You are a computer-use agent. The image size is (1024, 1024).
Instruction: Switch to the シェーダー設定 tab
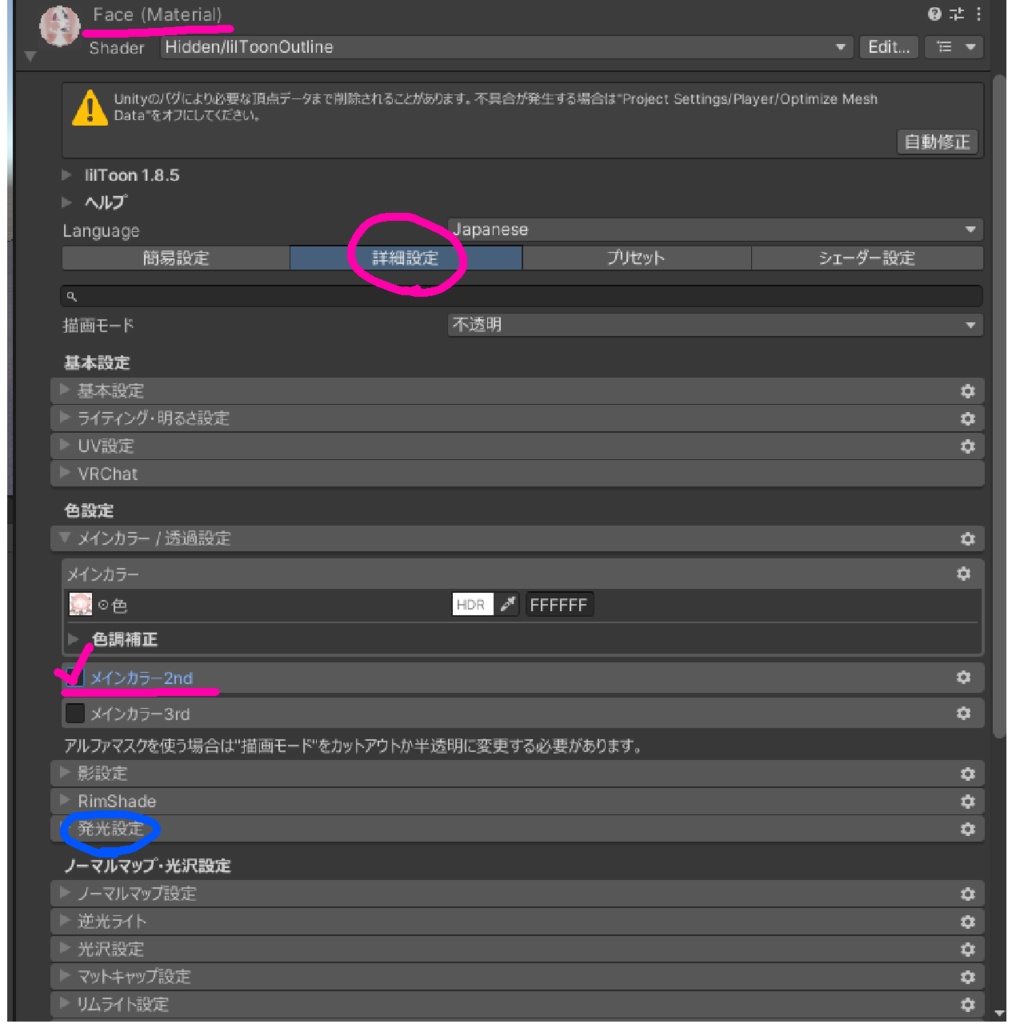point(867,258)
